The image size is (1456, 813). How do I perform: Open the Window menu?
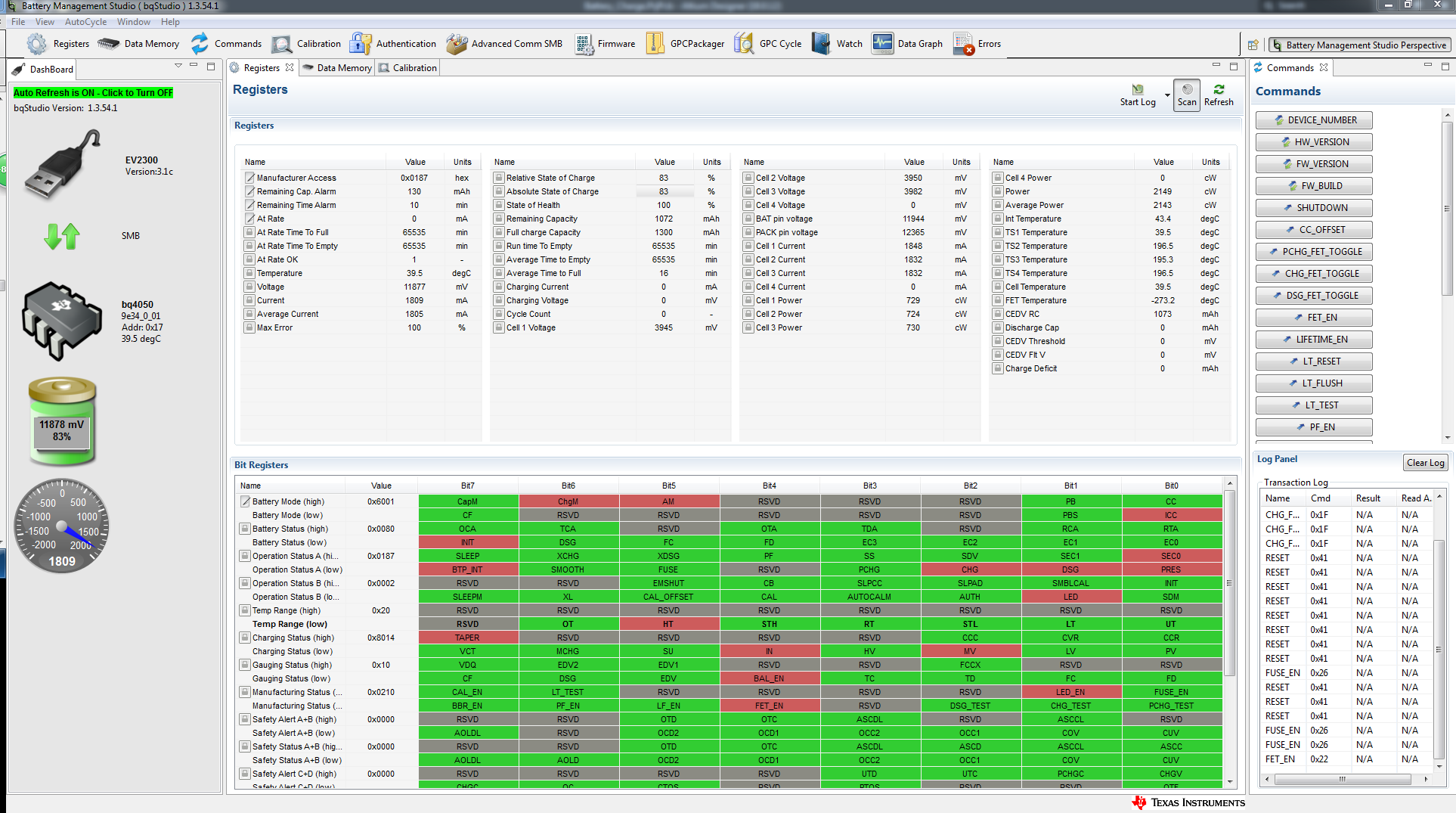point(134,22)
